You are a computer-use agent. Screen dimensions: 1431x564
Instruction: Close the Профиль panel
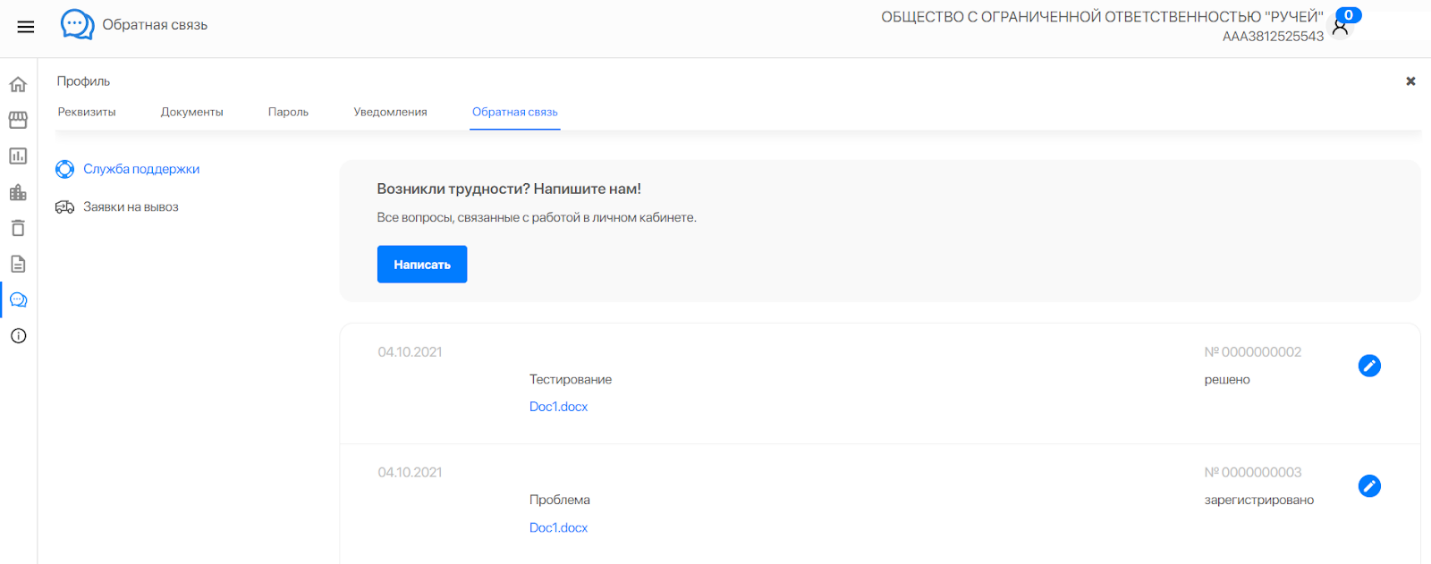click(1410, 81)
